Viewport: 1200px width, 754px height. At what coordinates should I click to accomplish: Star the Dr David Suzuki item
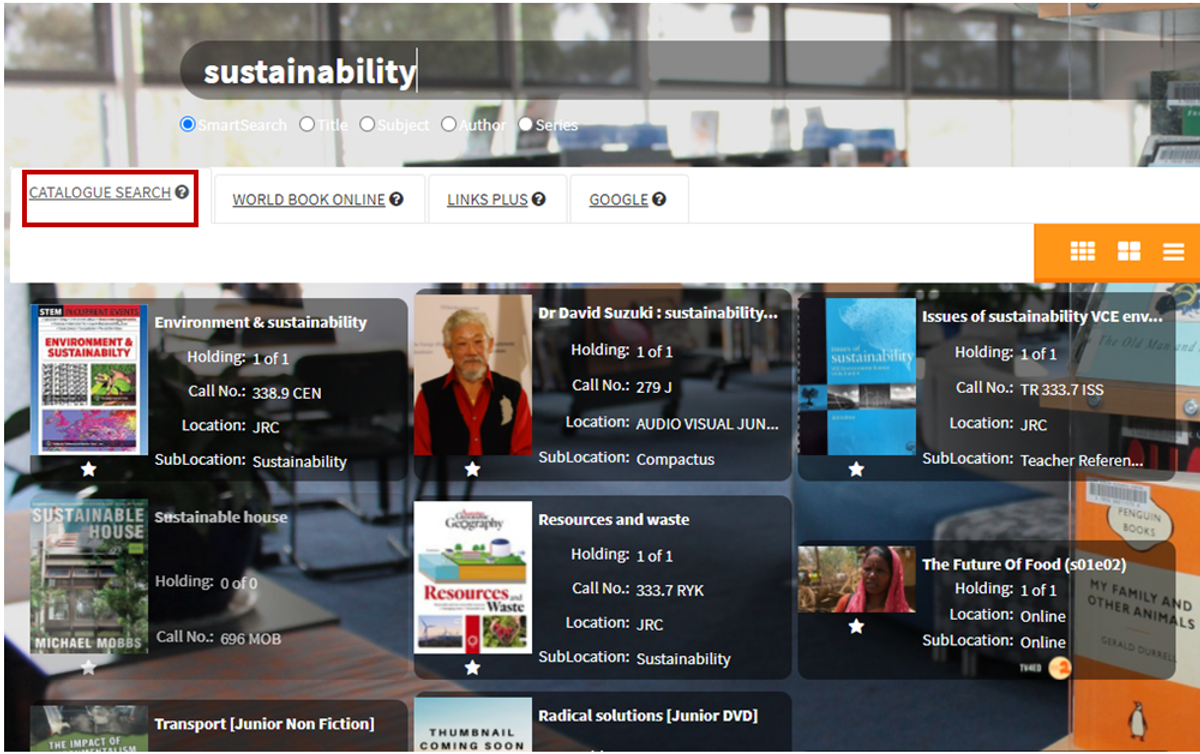coord(472,469)
